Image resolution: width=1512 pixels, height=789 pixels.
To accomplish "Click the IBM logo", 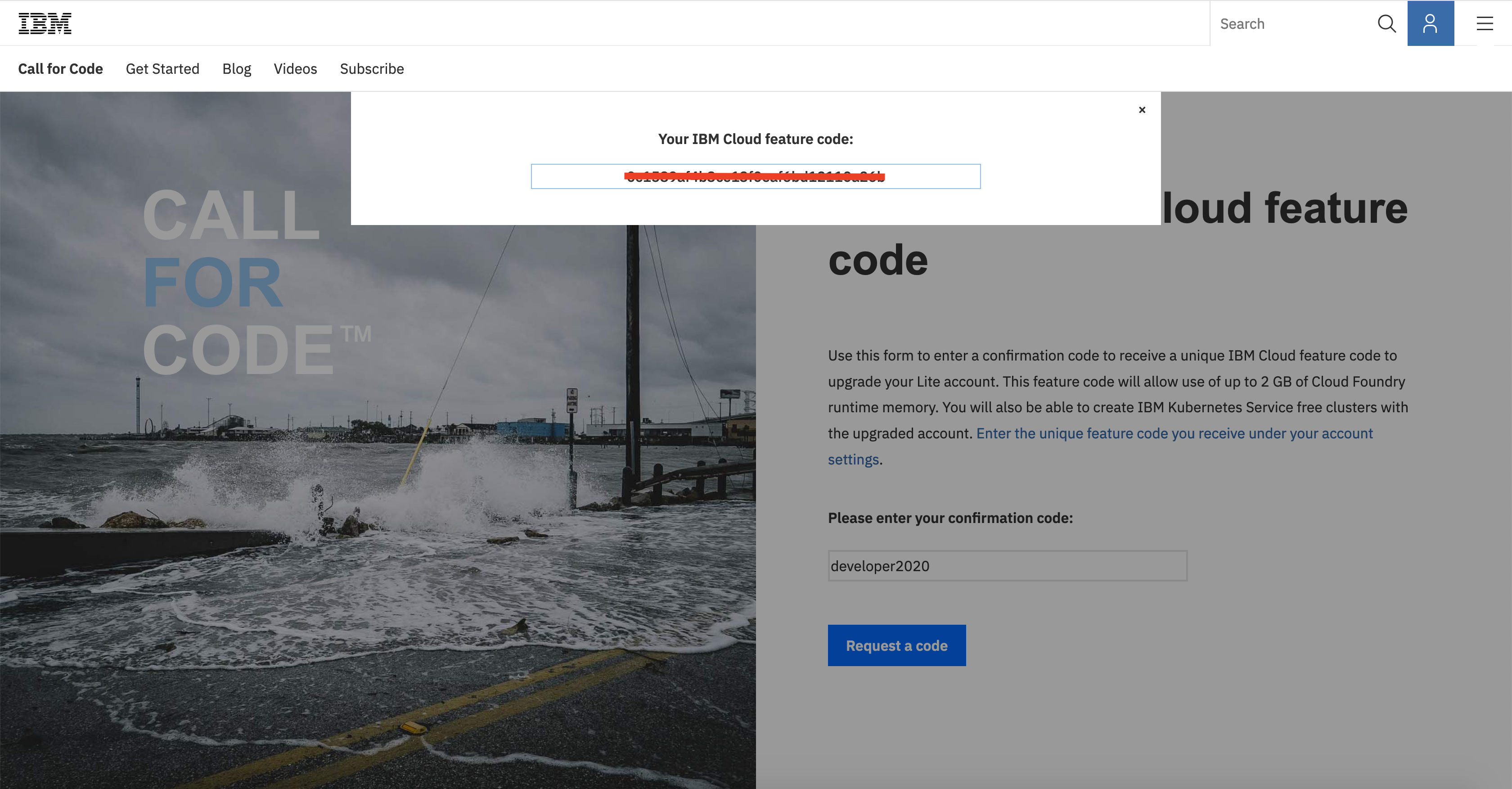I will pyautogui.click(x=45, y=23).
